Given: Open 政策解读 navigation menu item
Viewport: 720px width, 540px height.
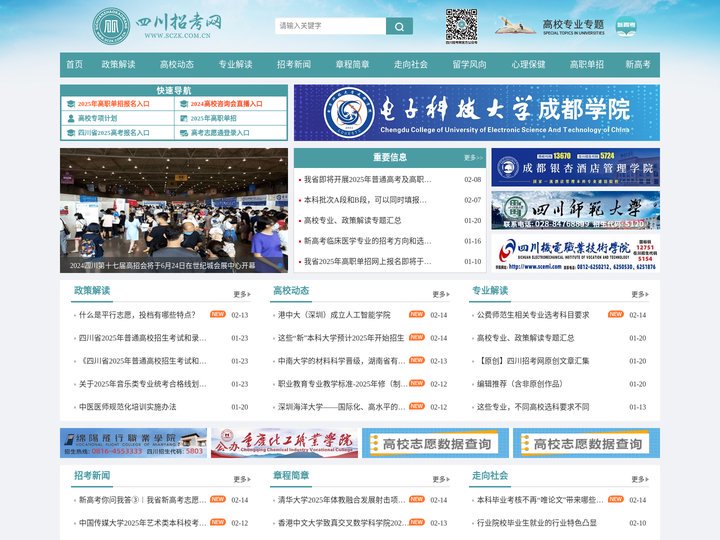Looking at the screenshot, I should pyautogui.click(x=118, y=64).
